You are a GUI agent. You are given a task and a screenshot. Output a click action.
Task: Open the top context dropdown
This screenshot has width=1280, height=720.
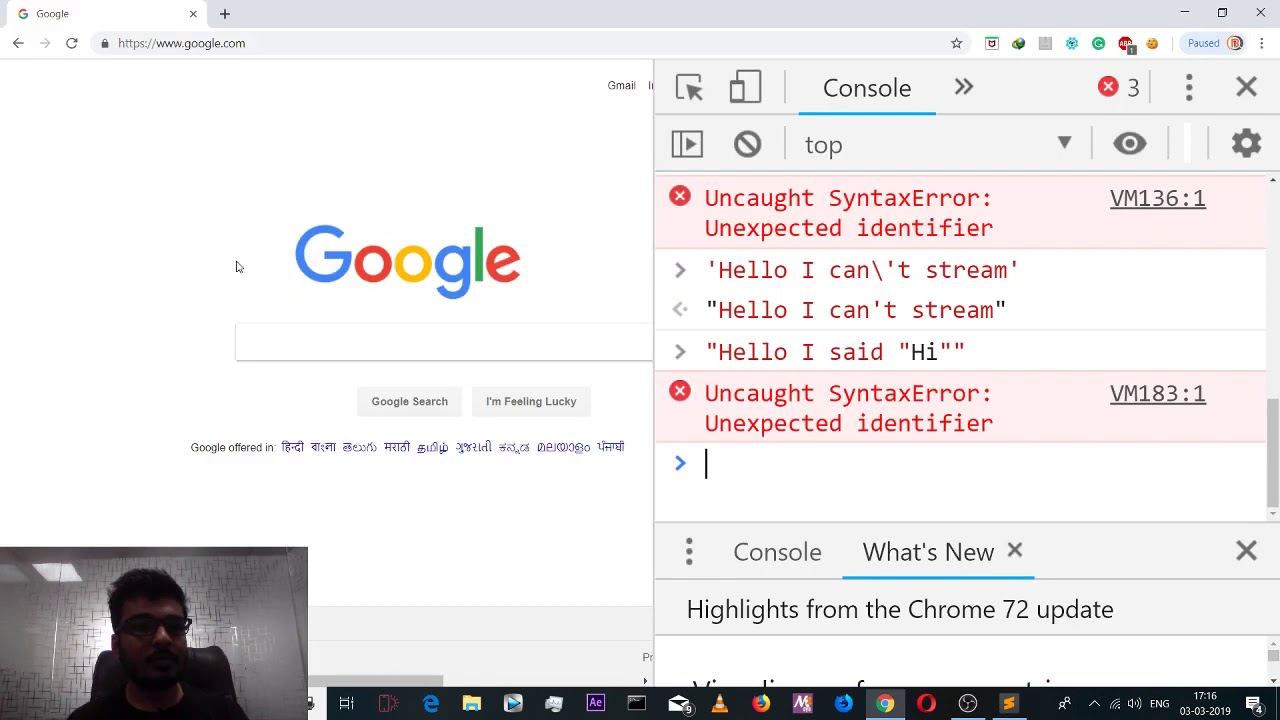936,144
